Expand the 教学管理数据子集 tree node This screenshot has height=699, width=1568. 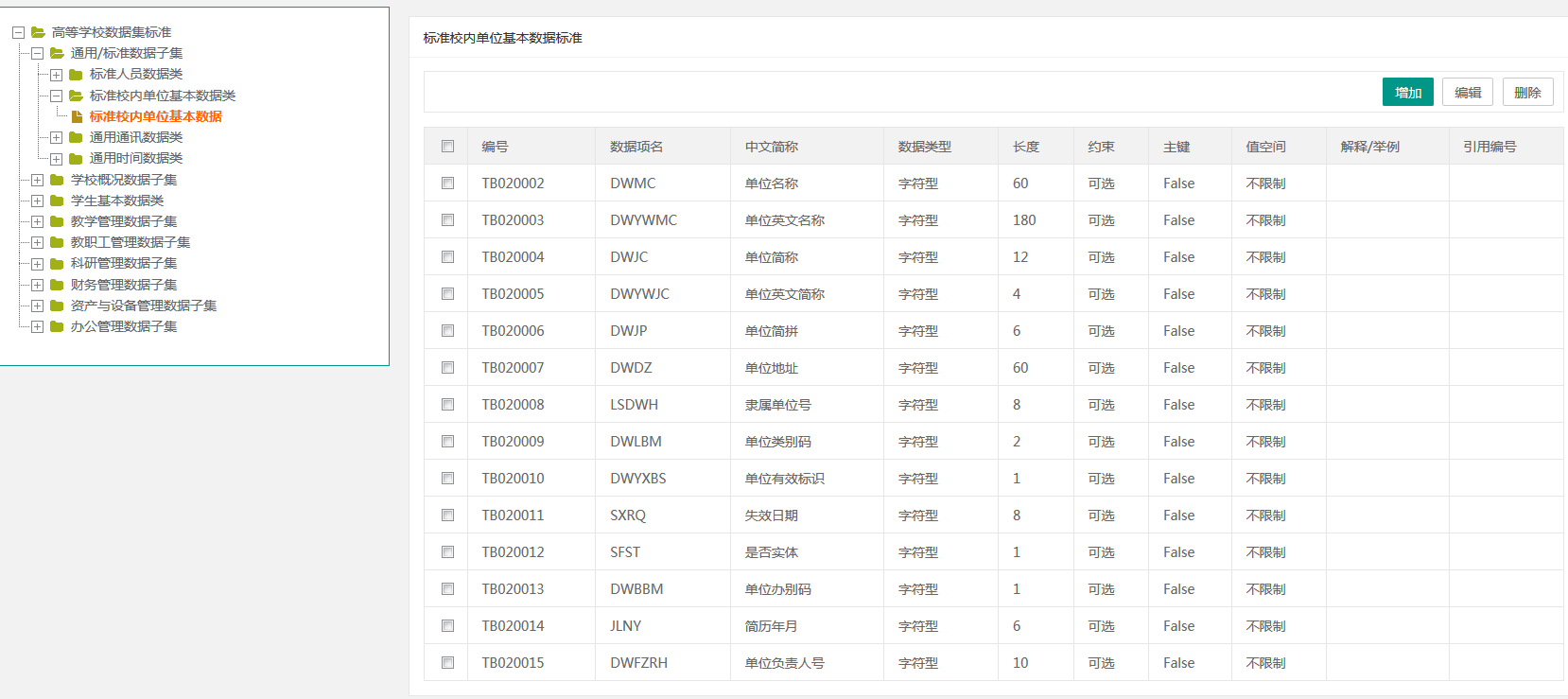tap(37, 221)
